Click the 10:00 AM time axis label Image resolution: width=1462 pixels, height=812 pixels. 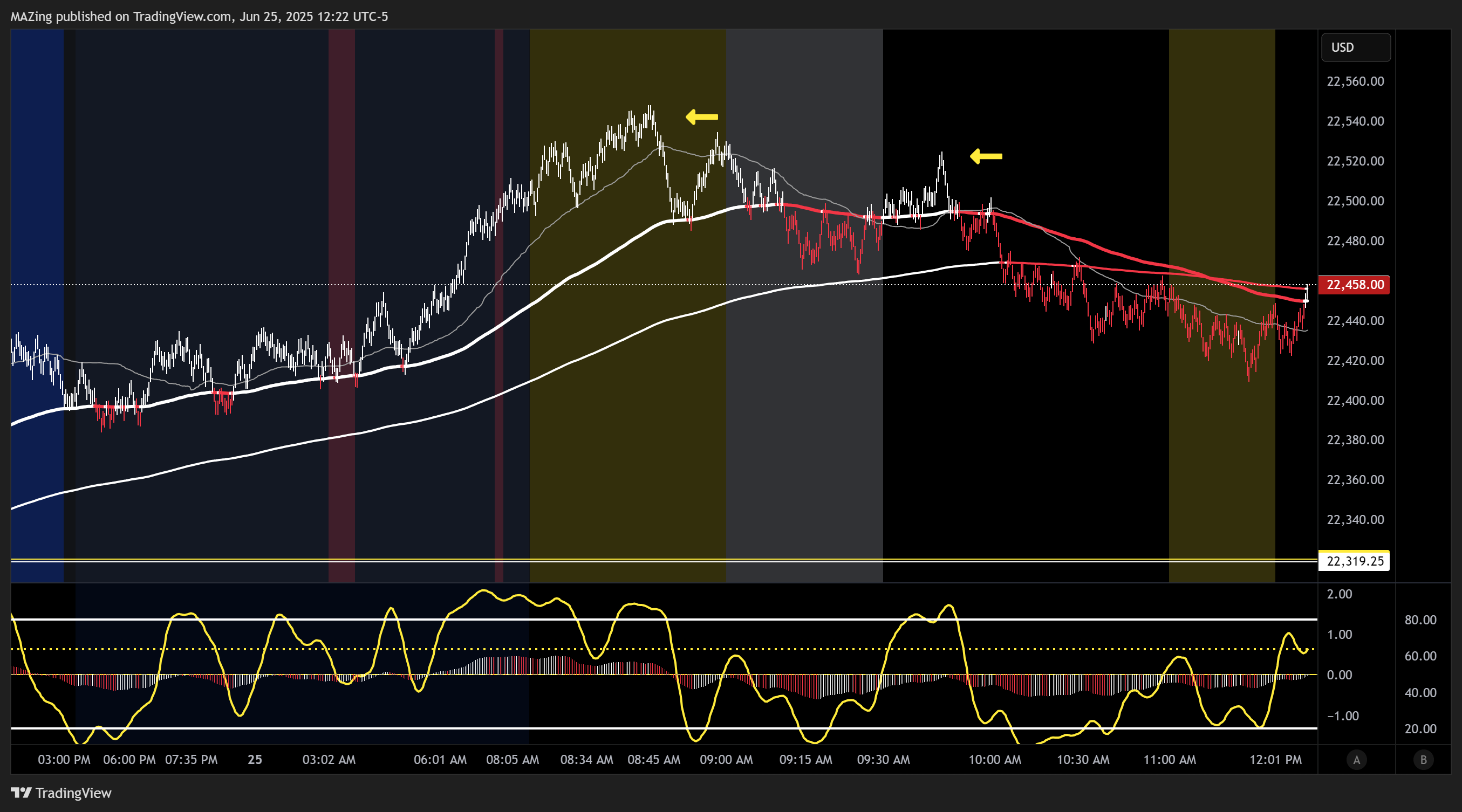tap(995, 760)
